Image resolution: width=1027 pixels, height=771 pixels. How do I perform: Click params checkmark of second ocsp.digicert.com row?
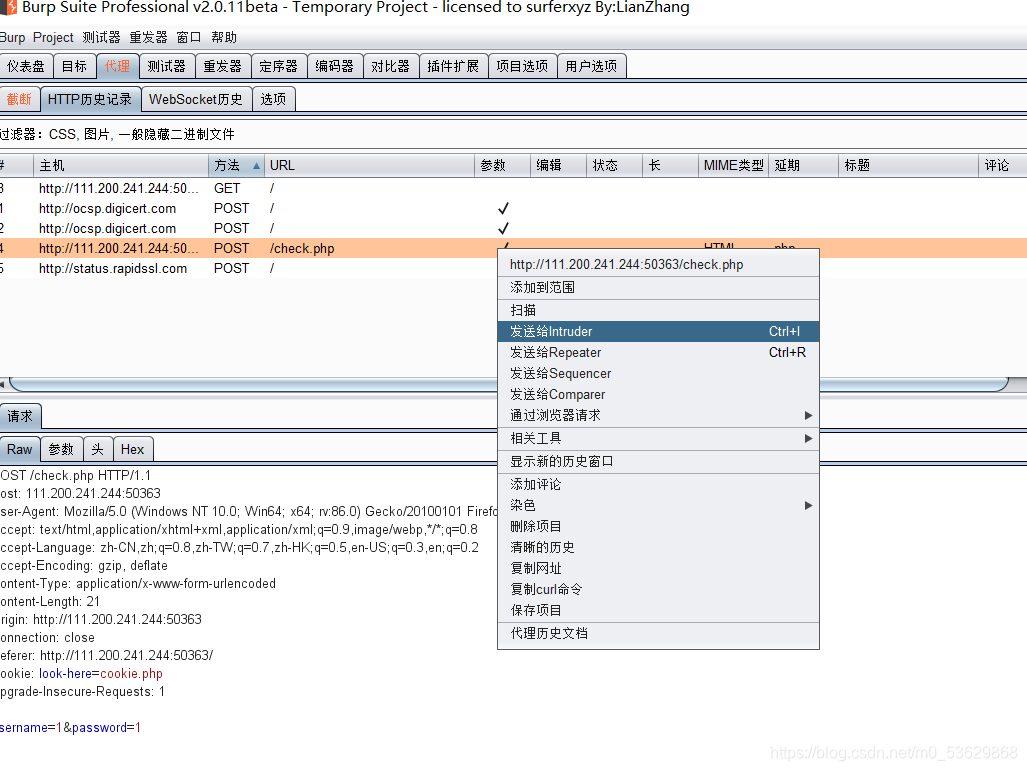coord(503,229)
